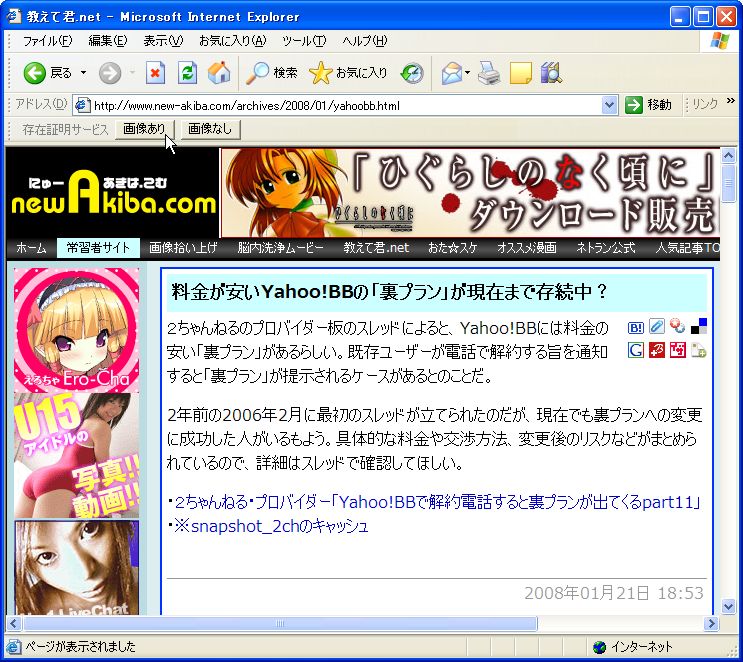743x662 pixels.
Task: Open the Back button history dropdown arrow
Action: (83, 73)
